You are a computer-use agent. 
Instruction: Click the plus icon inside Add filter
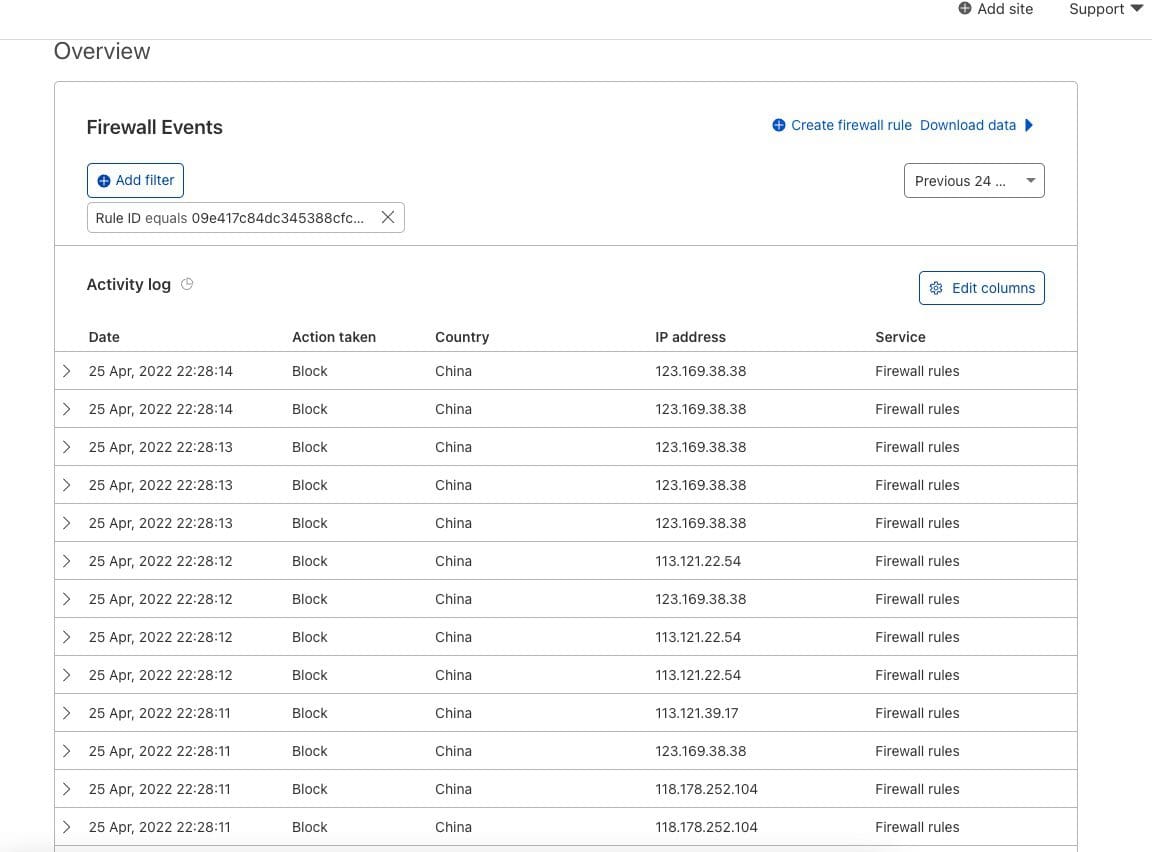(104, 180)
